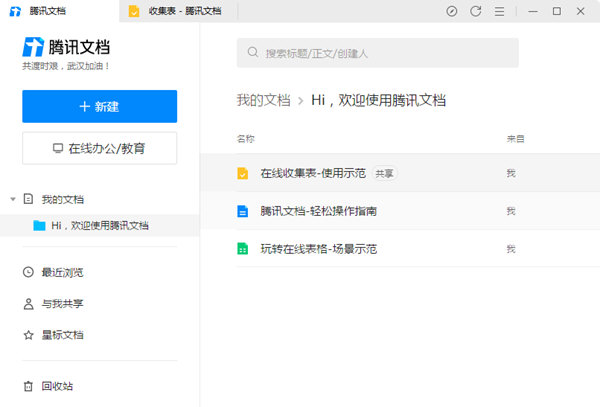This screenshot has height=407, width=600.
Task: Open 与我共享 shared with me
Action: [62, 303]
